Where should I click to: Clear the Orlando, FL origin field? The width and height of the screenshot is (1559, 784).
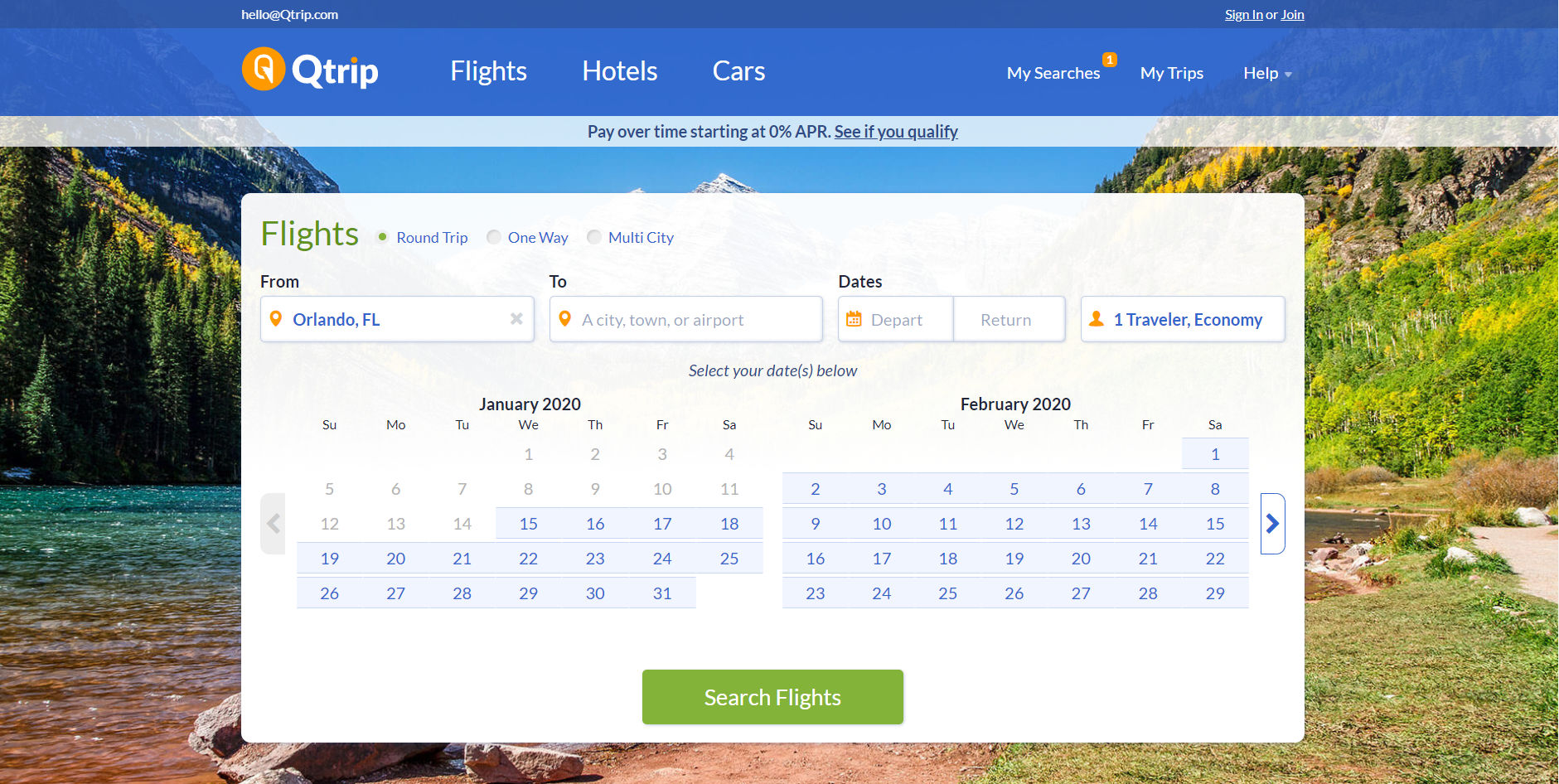516,319
